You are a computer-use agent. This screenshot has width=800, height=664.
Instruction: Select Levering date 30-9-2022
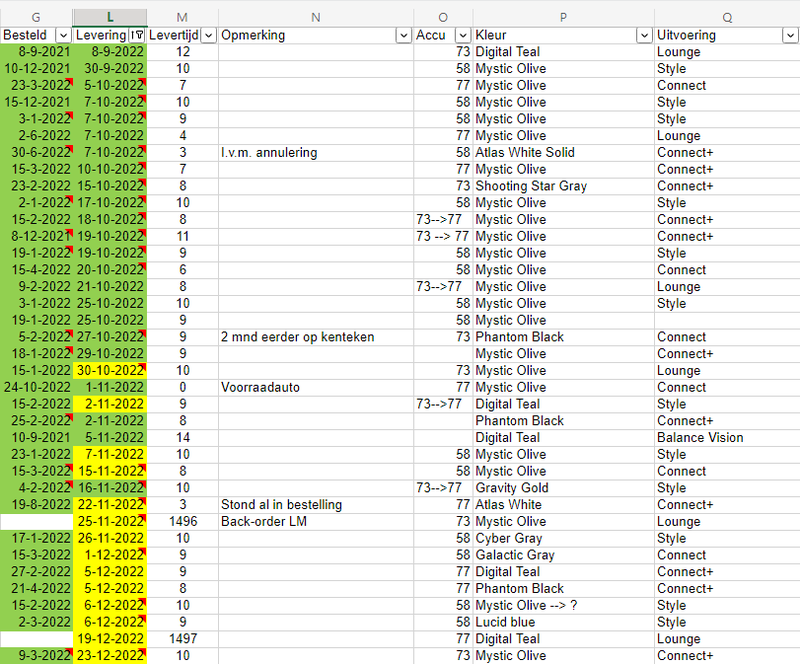coord(110,68)
